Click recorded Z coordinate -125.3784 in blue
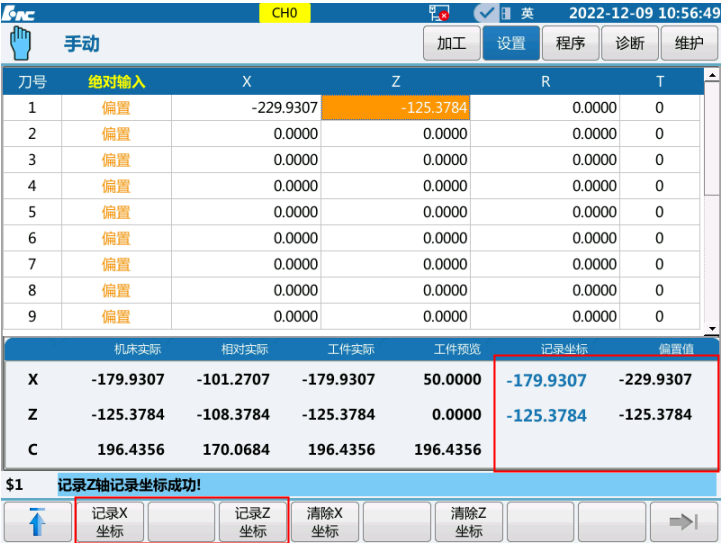The image size is (721, 543). [546, 416]
